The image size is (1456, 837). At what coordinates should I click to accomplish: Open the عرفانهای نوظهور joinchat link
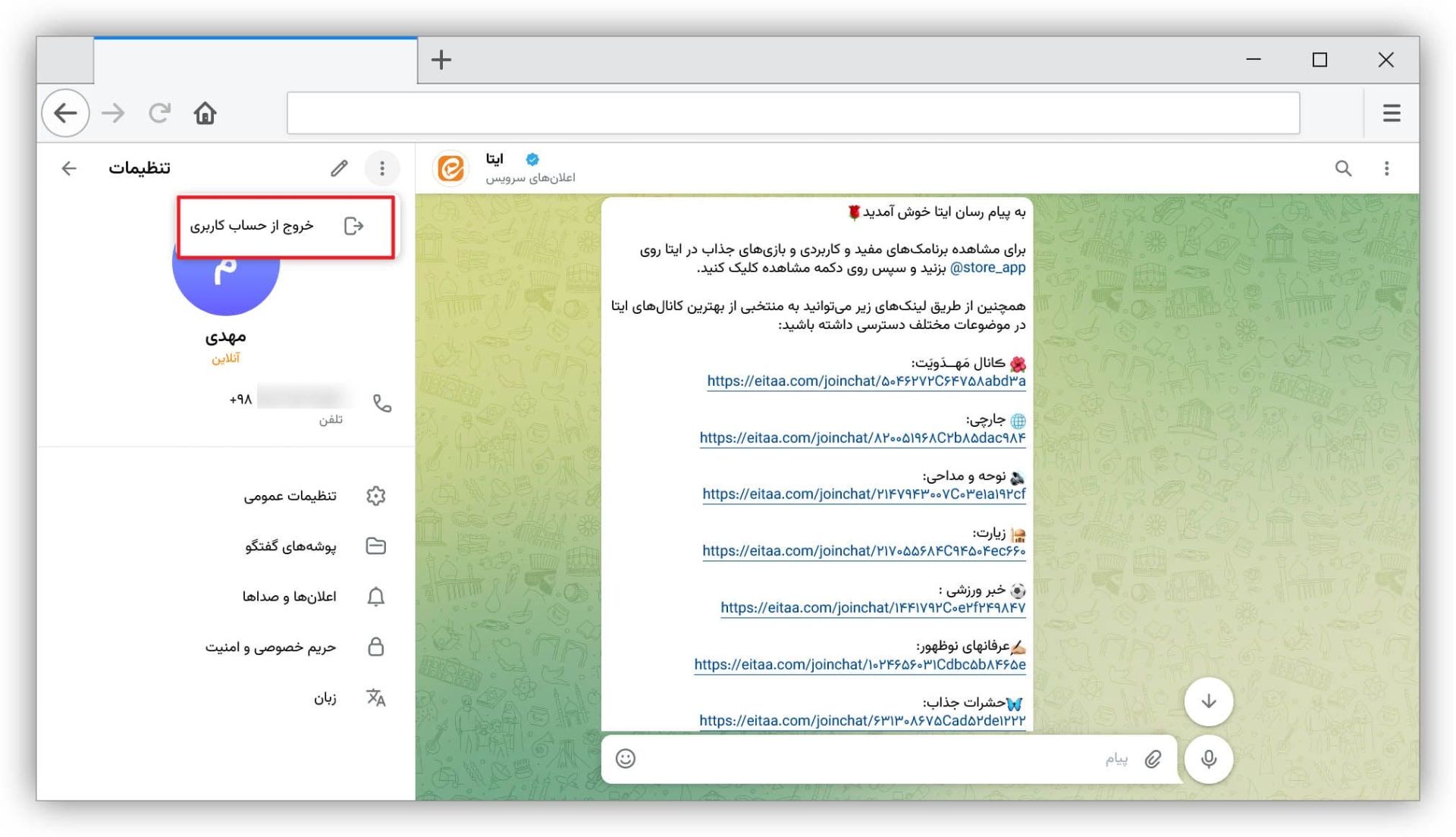(860, 665)
